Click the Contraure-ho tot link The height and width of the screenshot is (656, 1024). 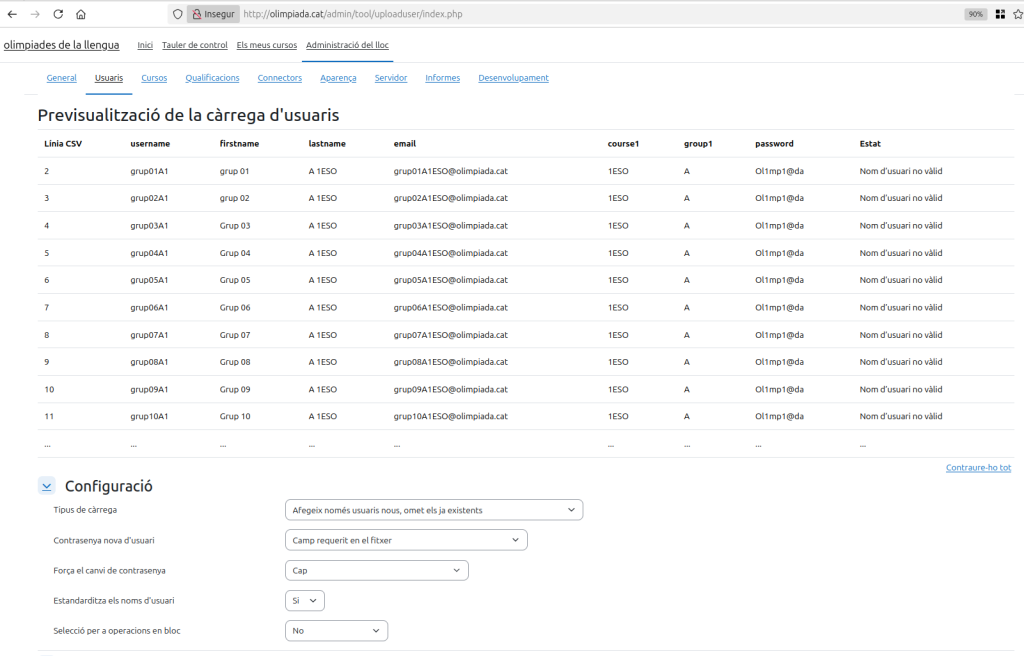[977, 467]
